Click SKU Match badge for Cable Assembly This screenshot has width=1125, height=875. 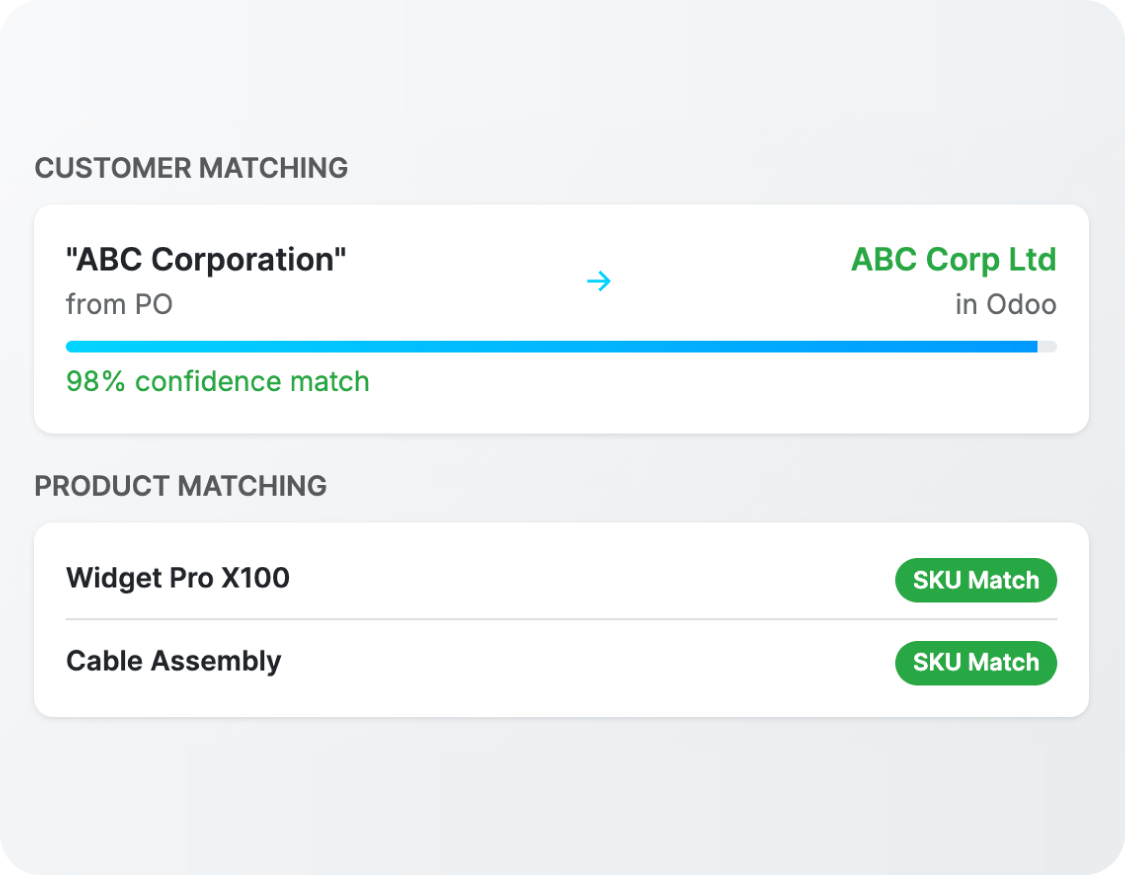point(975,662)
